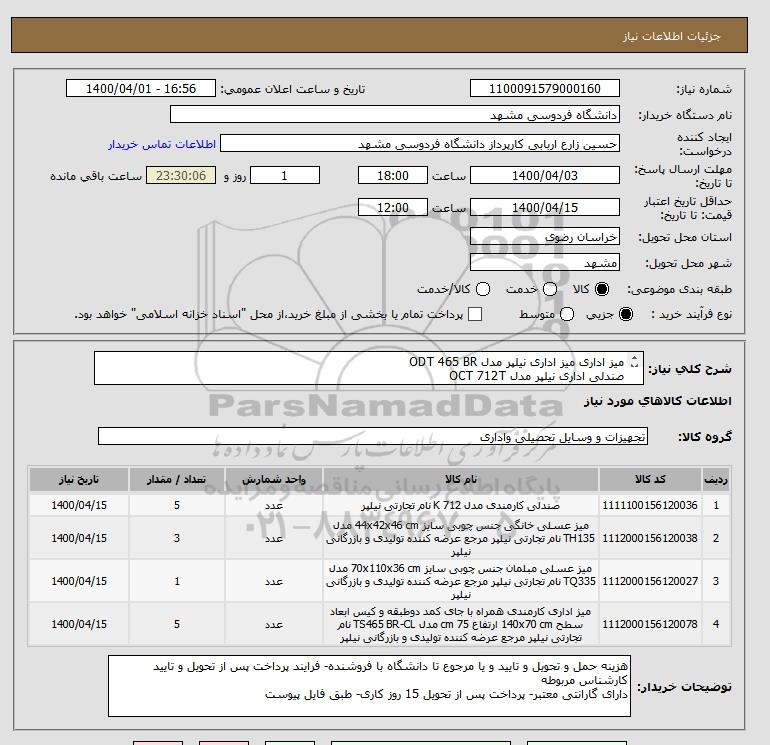Image resolution: width=770 pixels, height=745 pixels.
Task: Click the remaining days field showing 1
Action: point(285,175)
